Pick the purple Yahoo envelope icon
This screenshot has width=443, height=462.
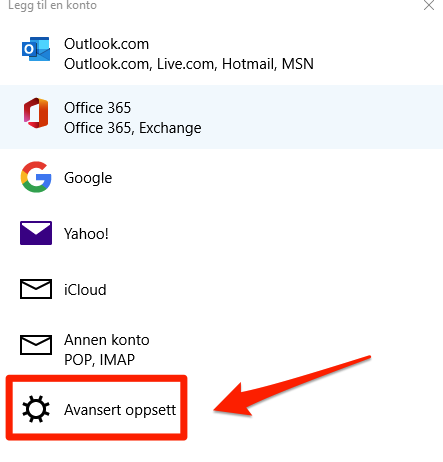coord(36,233)
